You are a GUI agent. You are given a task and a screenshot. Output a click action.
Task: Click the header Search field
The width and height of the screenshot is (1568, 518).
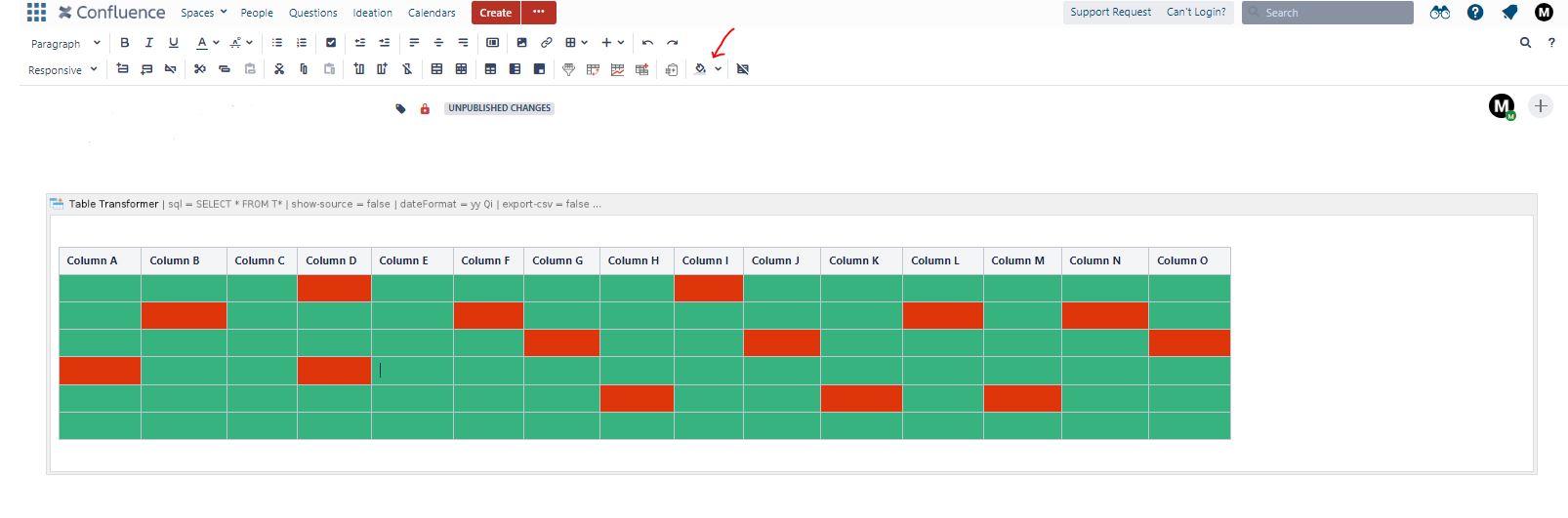[x=1328, y=13]
